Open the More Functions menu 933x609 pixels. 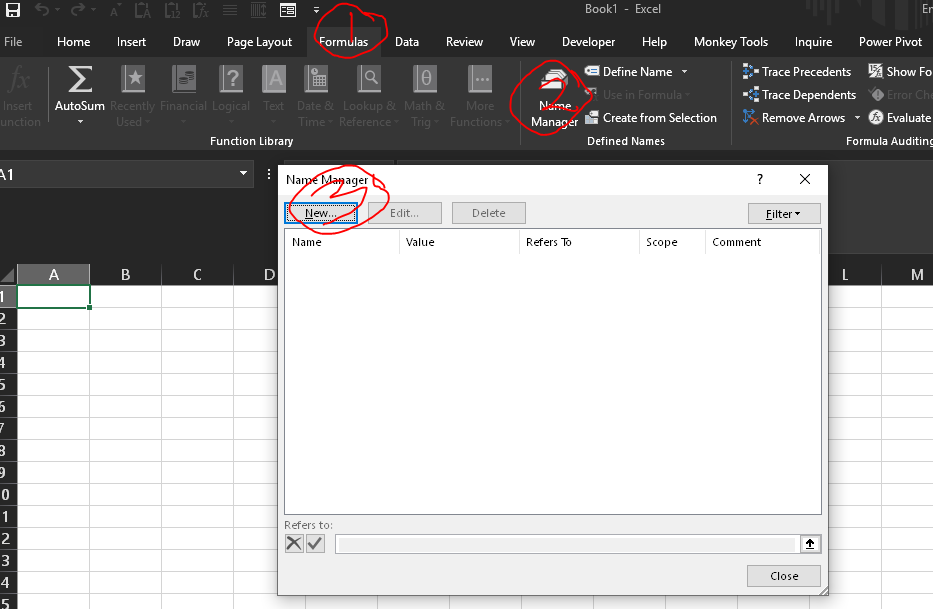point(480,96)
